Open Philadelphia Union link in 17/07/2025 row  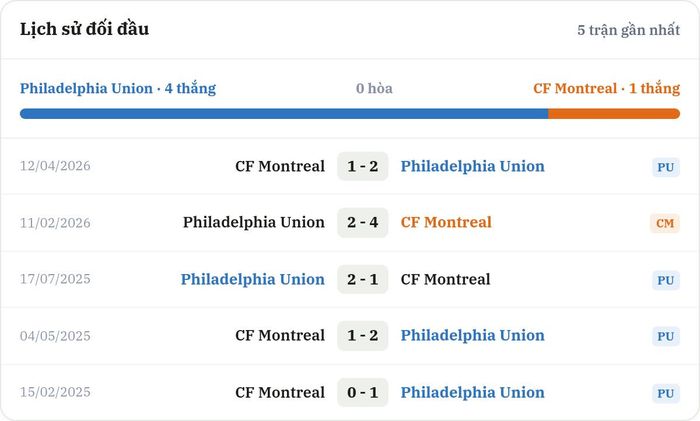click(x=253, y=279)
